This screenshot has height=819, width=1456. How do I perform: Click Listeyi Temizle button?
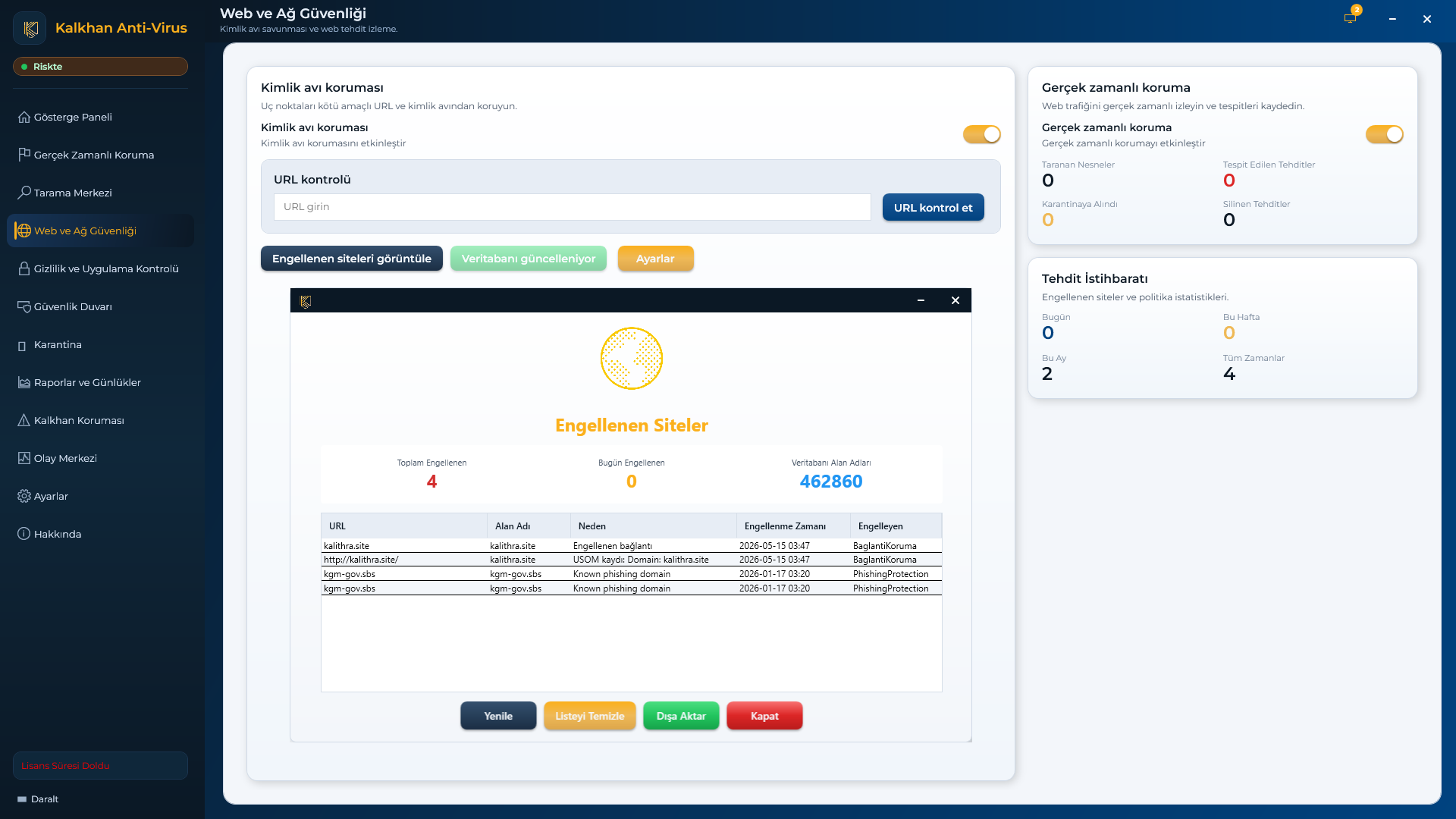(x=590, y=716)
